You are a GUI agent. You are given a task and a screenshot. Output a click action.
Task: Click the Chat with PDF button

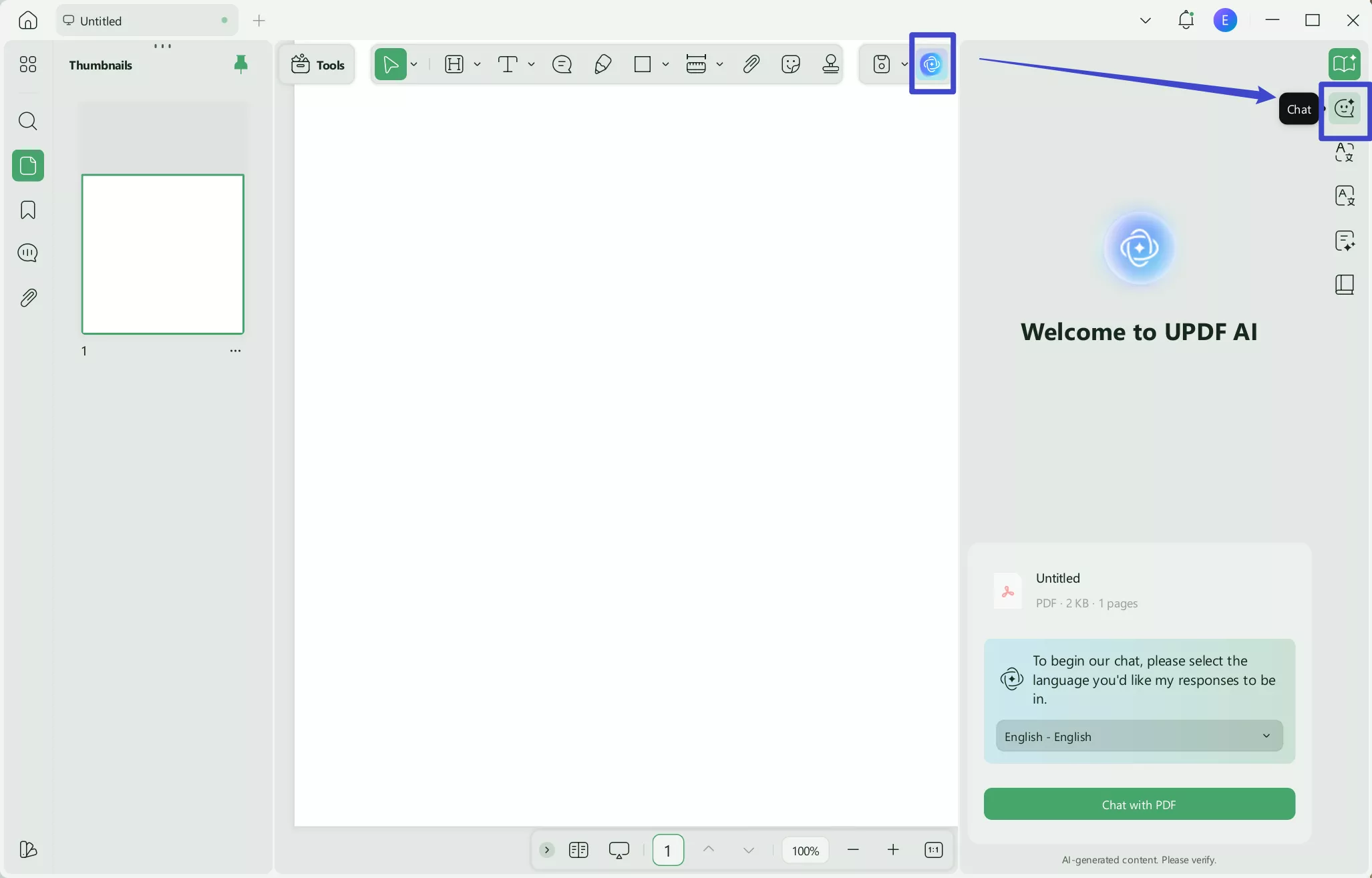(x=1139, y=804)
